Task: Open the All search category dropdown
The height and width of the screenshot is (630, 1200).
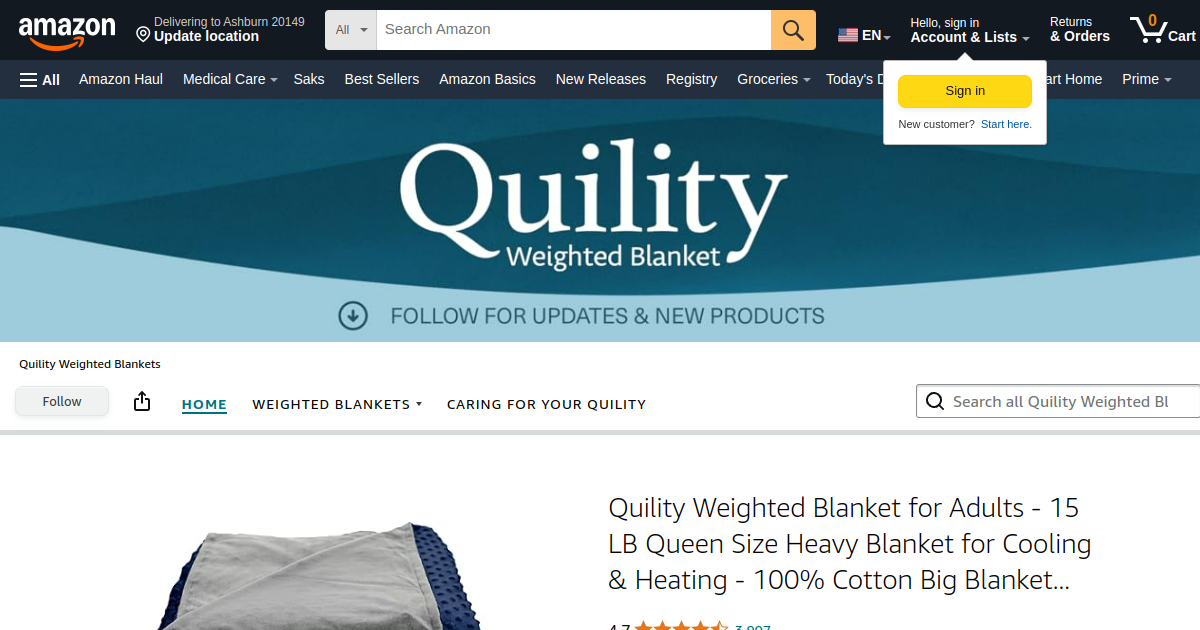Action: tap(351, 30)
